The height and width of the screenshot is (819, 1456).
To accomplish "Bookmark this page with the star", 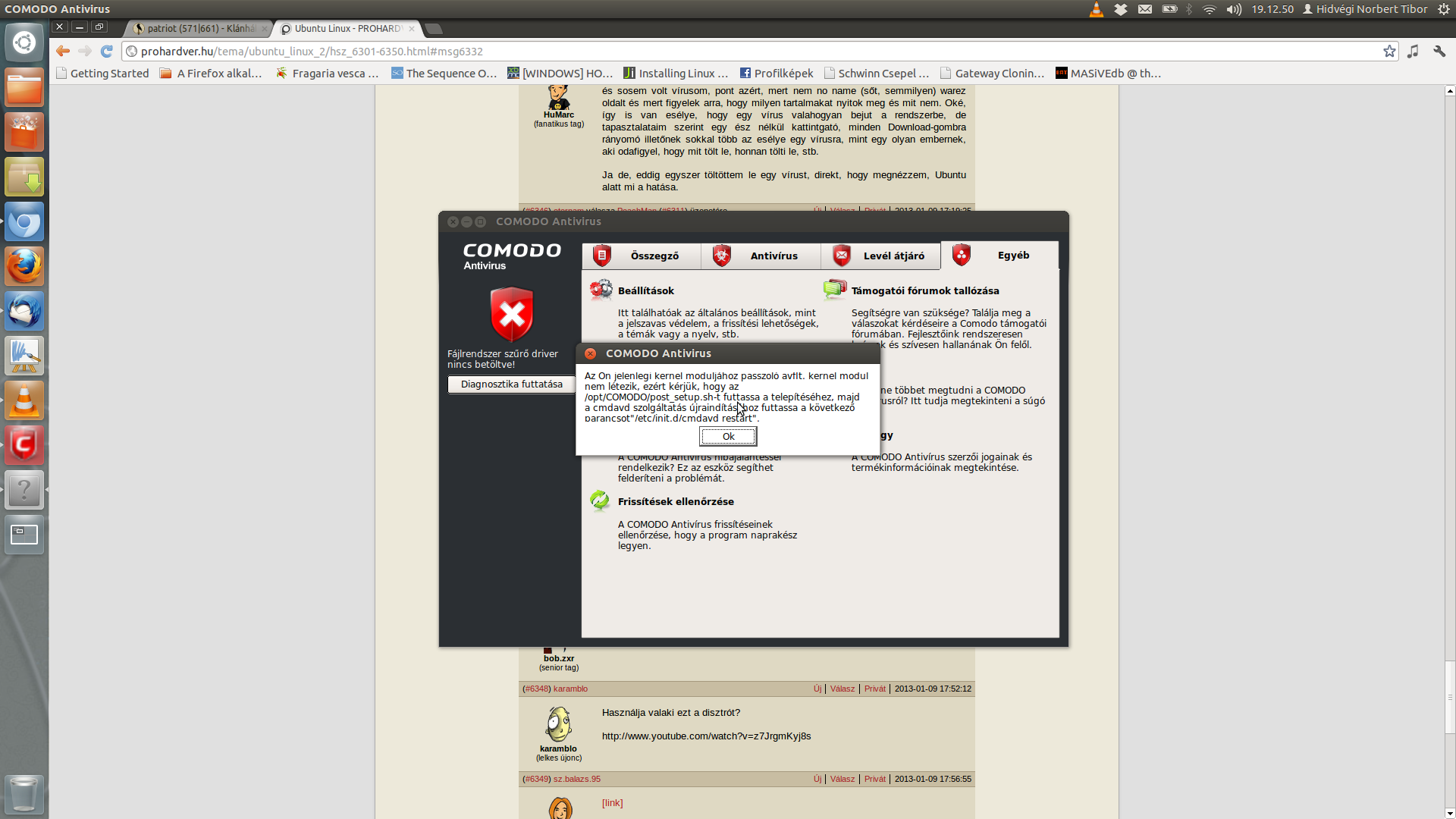I will pyautogui.click(x=1389, y=51).
